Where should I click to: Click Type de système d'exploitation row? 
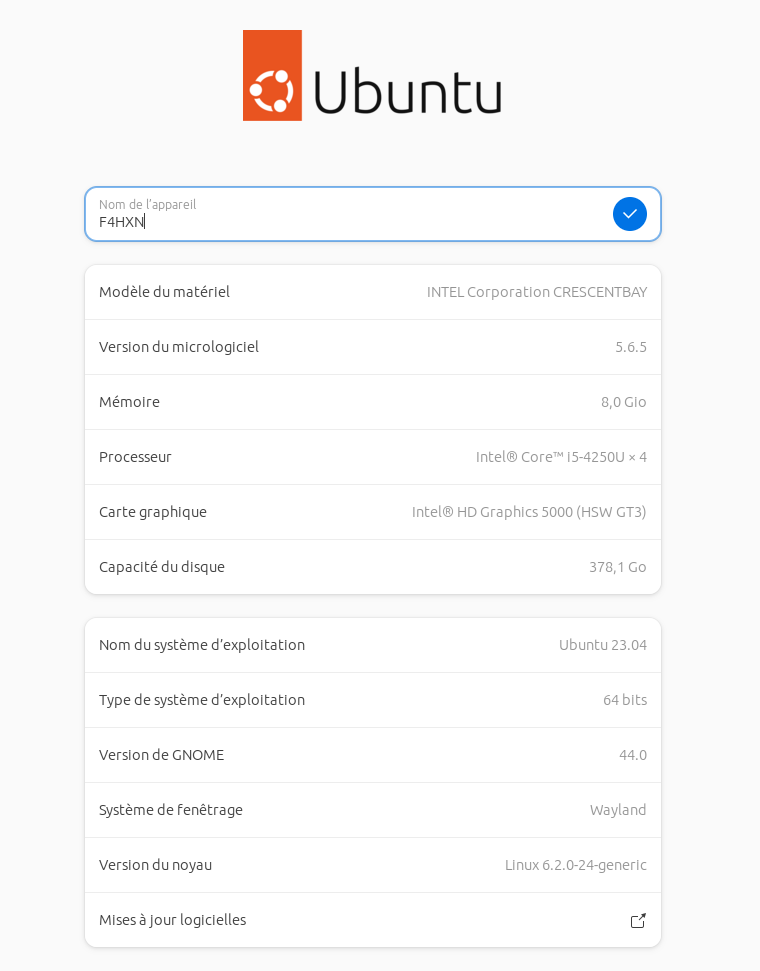373,700
